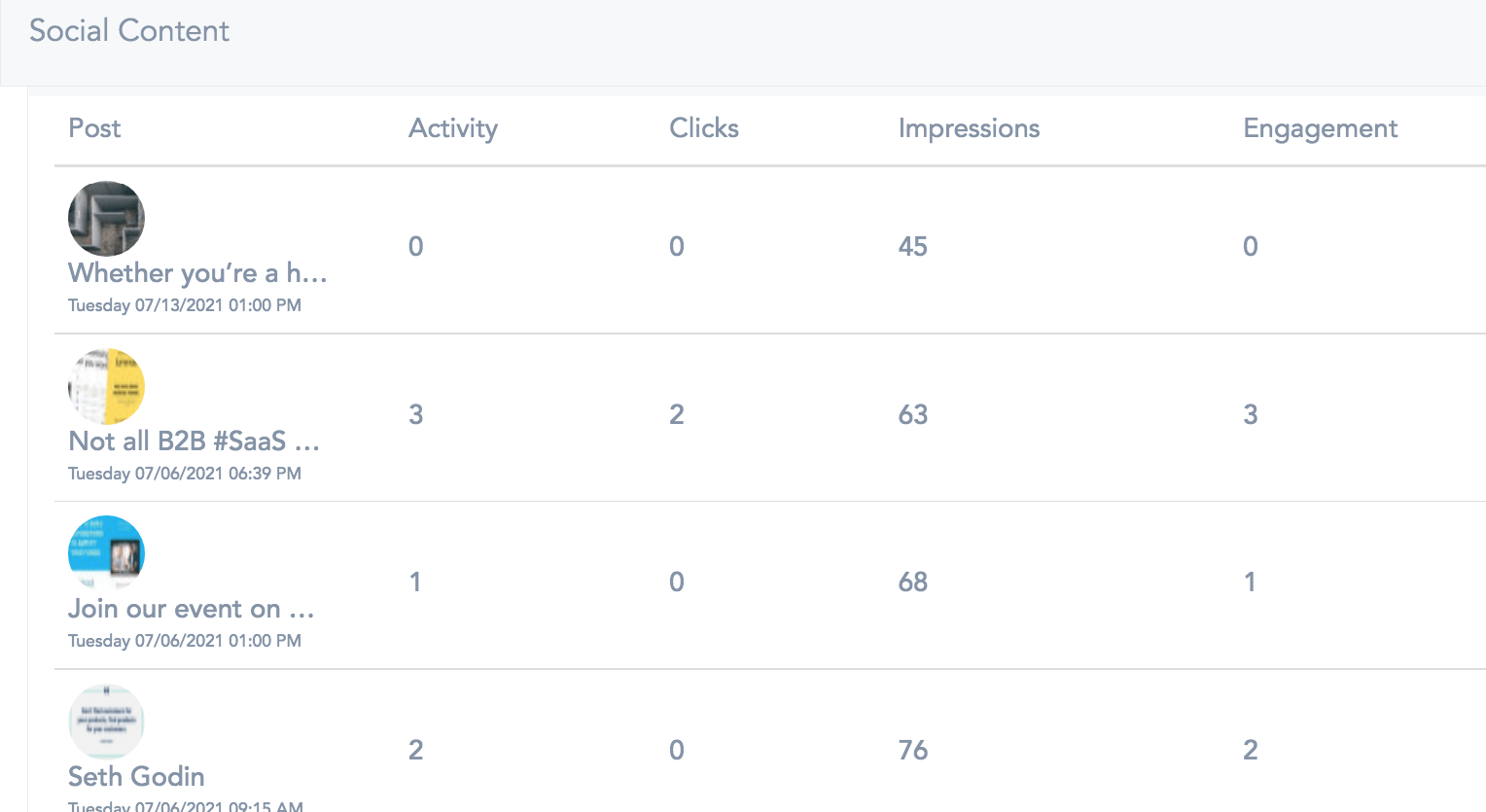1486x812 pixels.
Task: Open the 'Whether you're a h...' post title
Action: click(x=197, y=273)
